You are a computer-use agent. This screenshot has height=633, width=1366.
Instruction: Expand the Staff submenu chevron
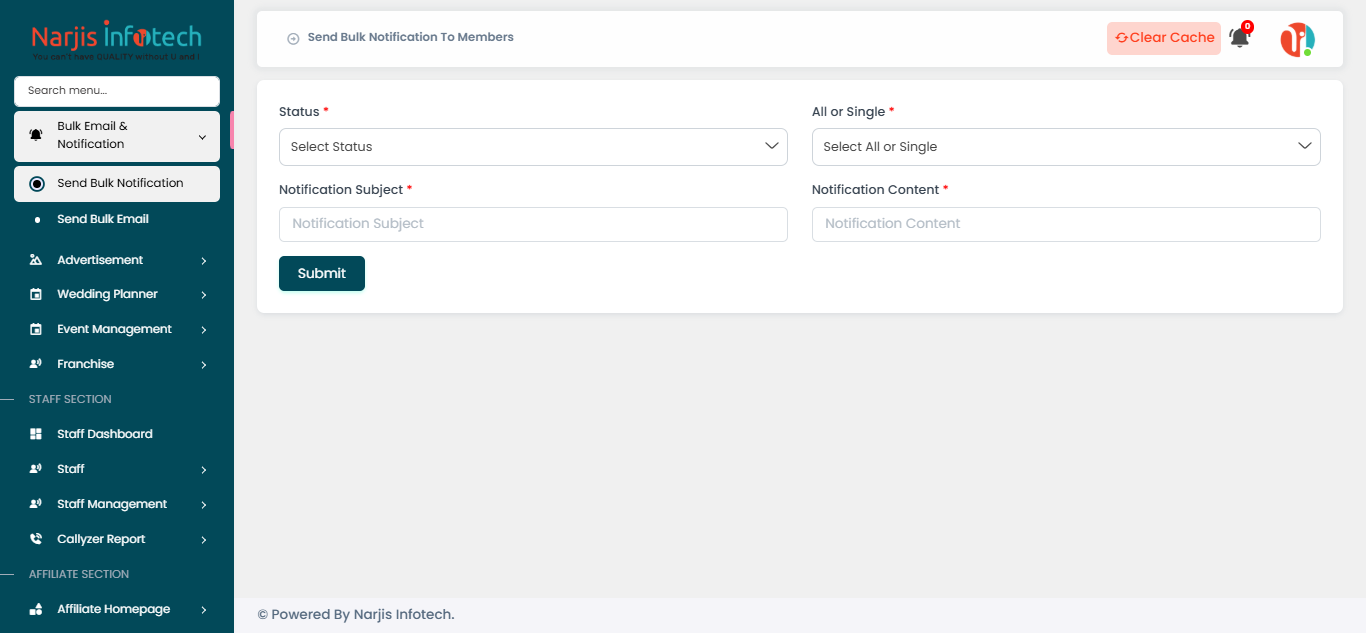(x=203, y=470)
